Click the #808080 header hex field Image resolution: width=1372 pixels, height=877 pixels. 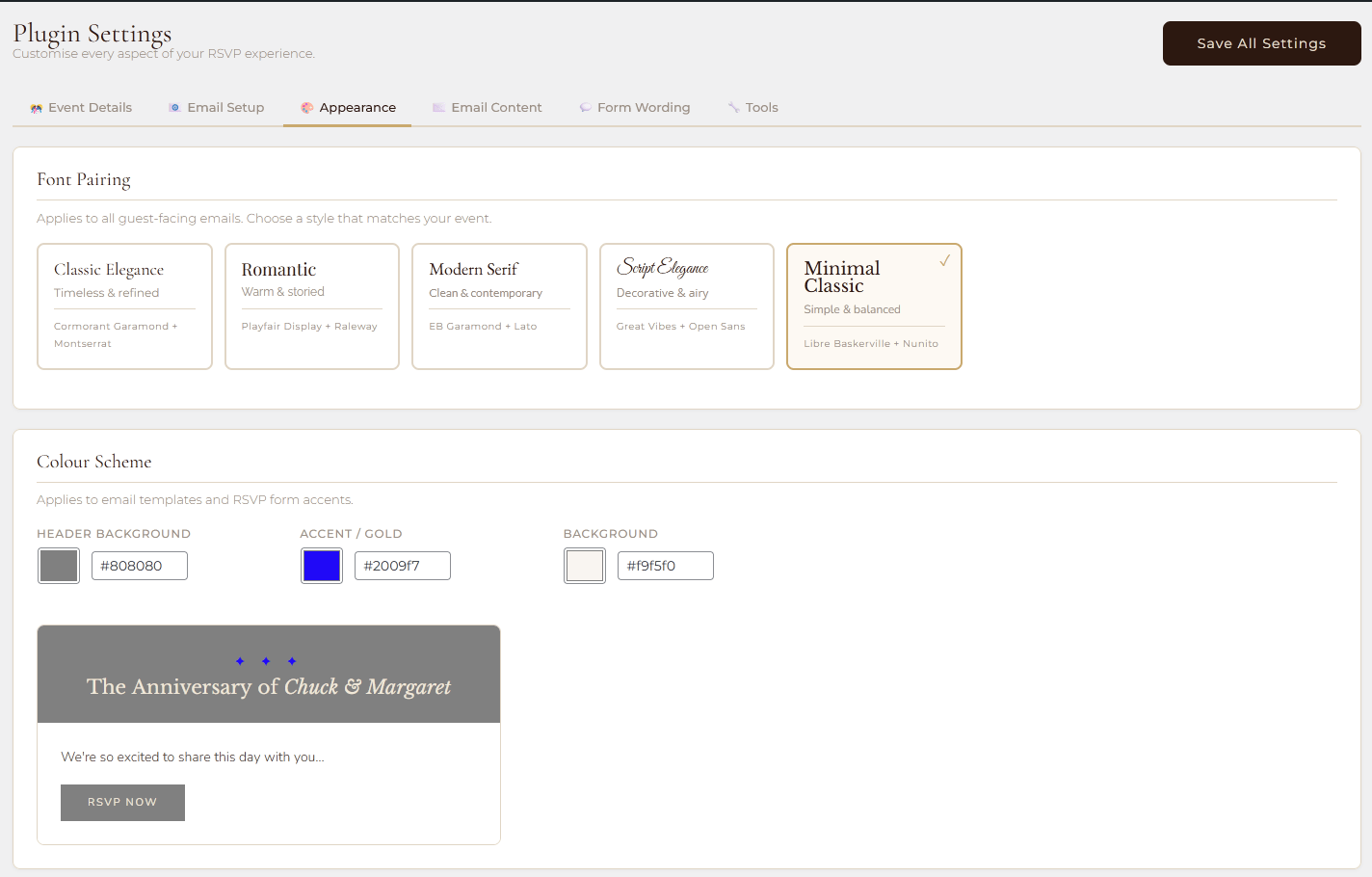click(140, 566)
